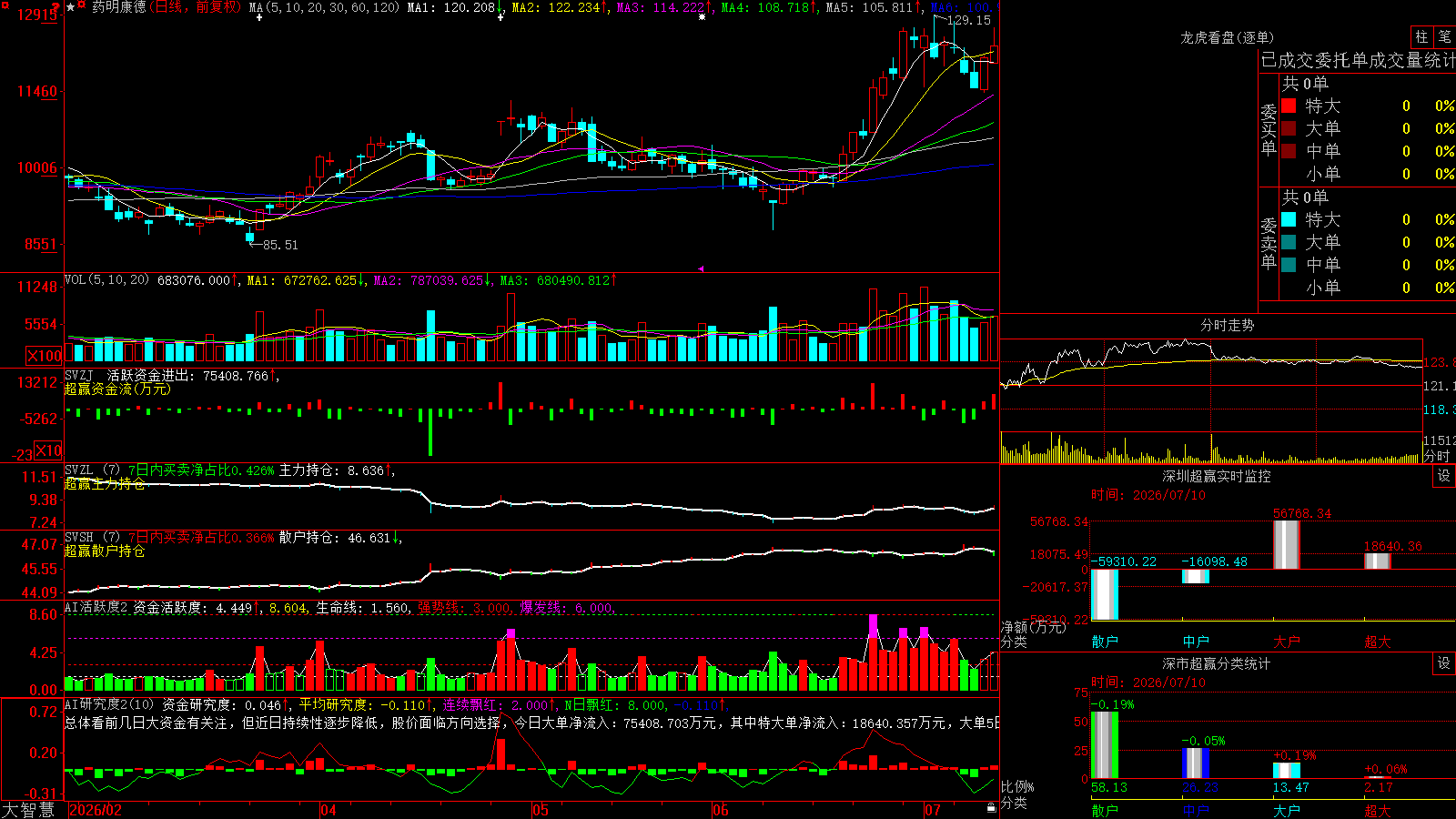
Task: Click the white star marker under MA3 label
Action: (702, 17)
